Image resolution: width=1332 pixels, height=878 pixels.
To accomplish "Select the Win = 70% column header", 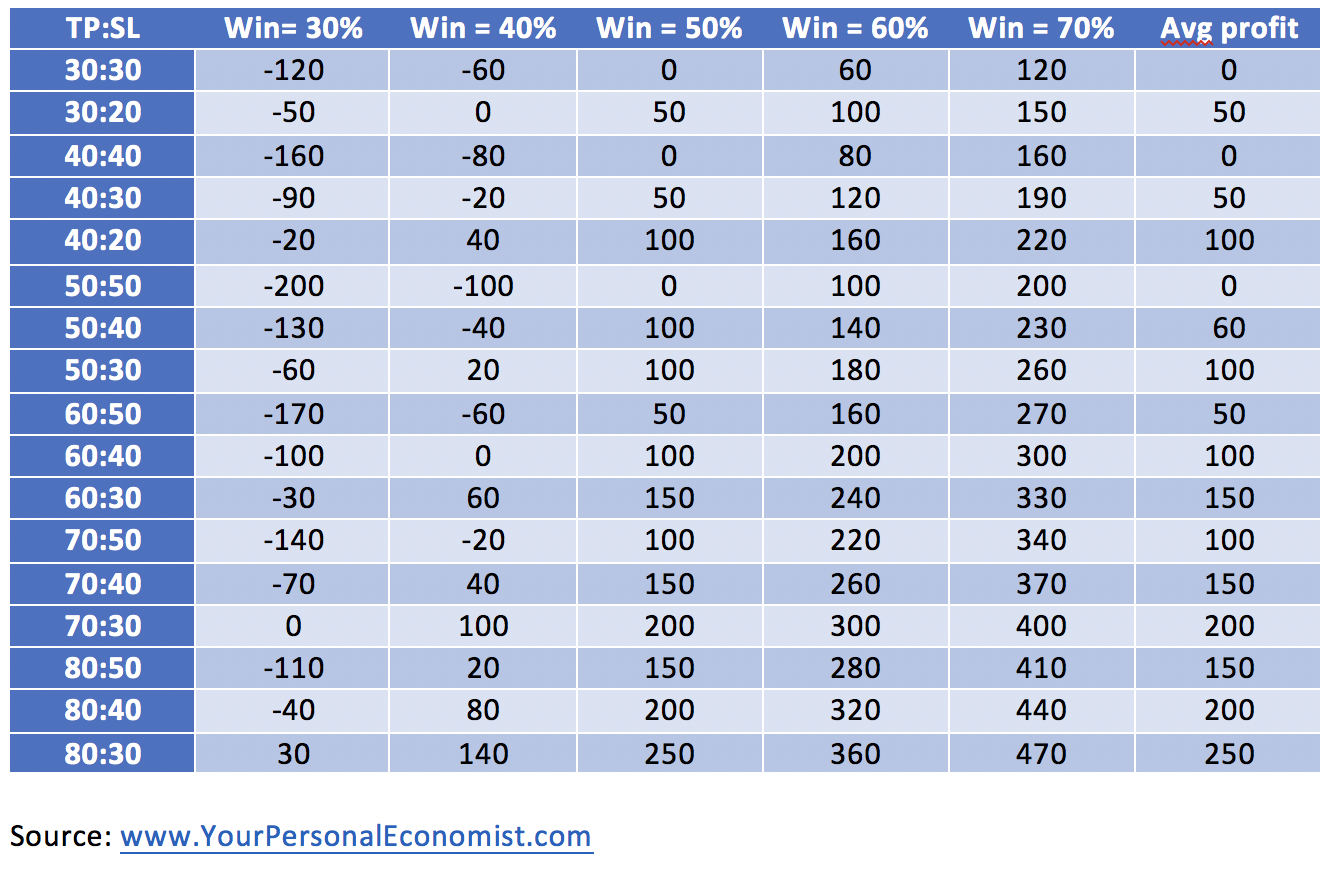I will pos(1041,28).
